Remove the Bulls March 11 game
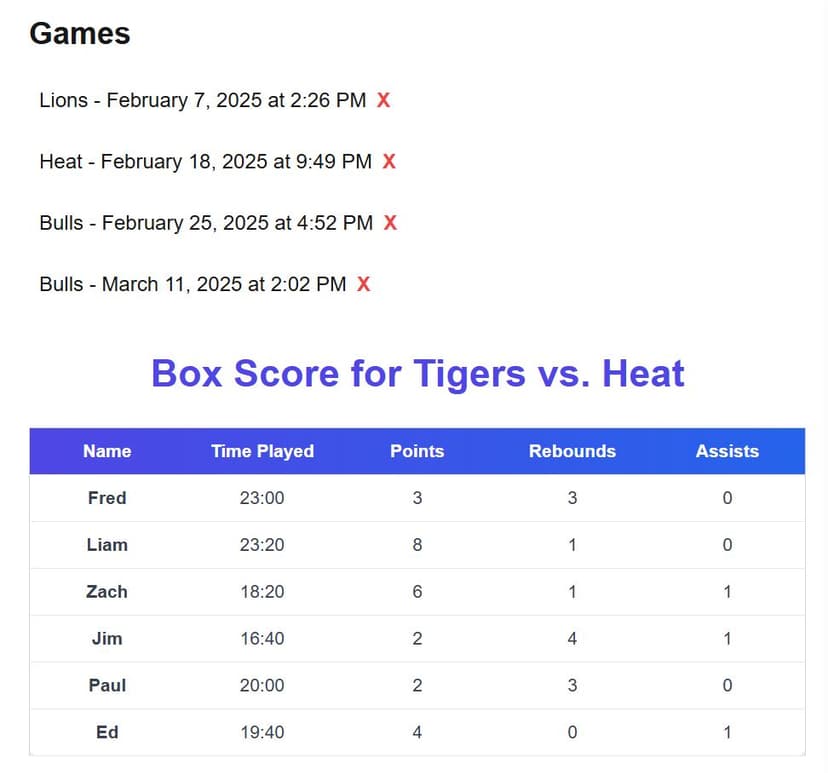This screenshot has width=828, height=773. 363,284
